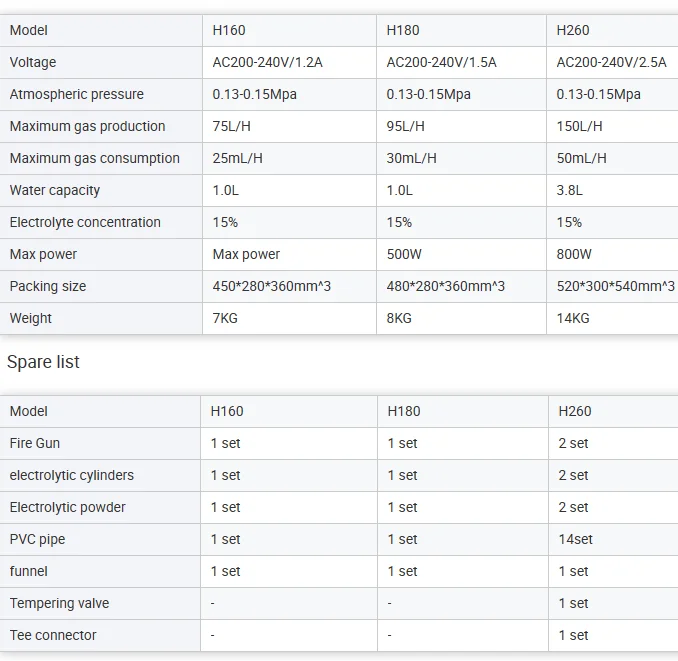
Task: Select the 'Atmospheric pressure' row label
Action: 77,94
